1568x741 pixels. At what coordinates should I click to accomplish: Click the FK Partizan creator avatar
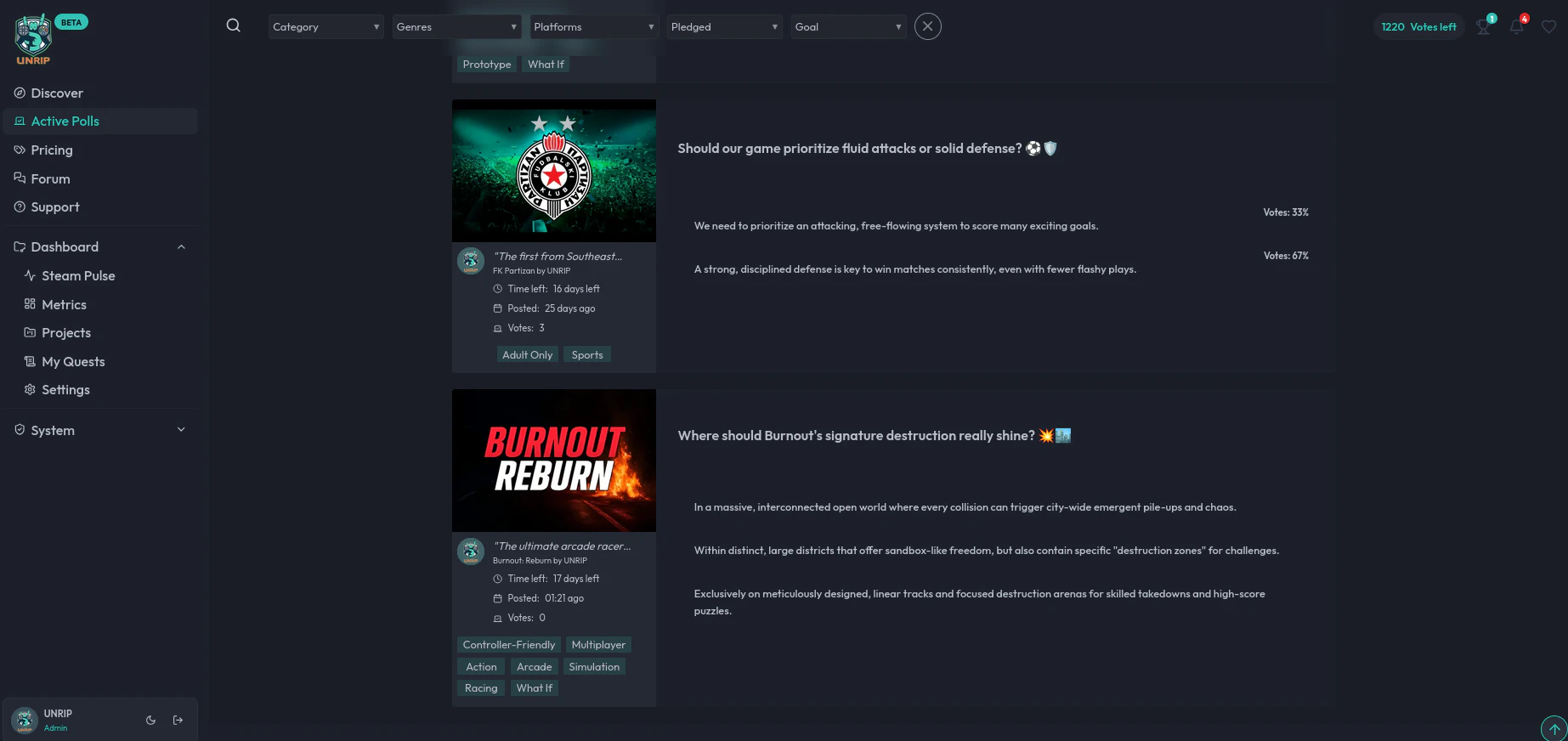click(471, 261)
